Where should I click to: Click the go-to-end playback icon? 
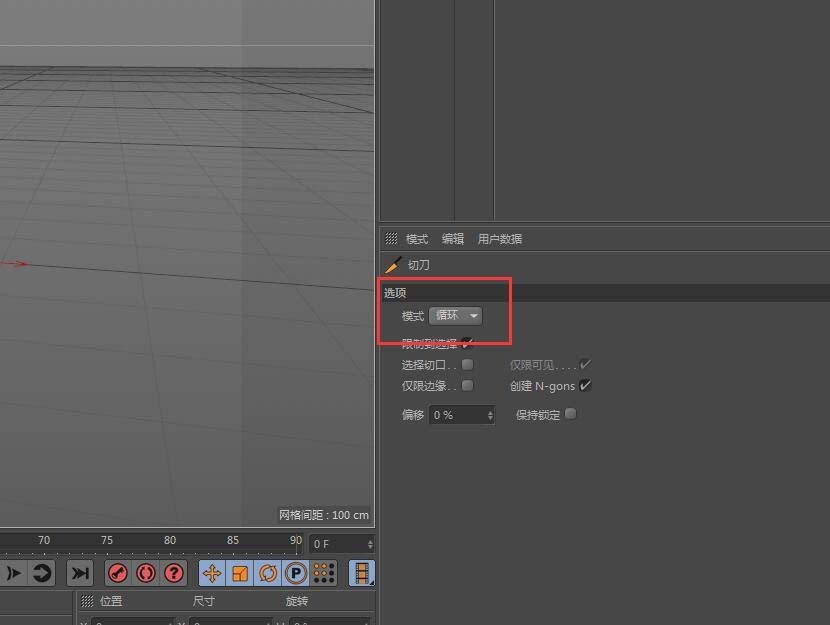(x=80, y=573)
